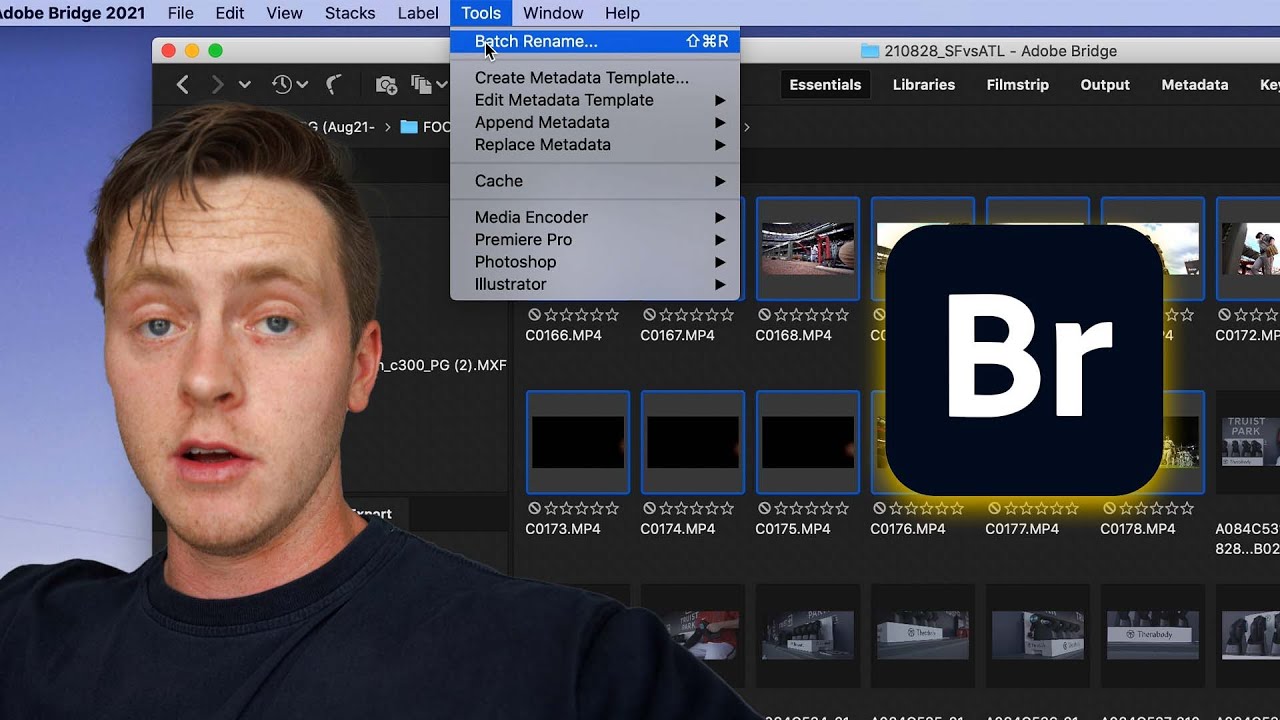This screenshot has height=720, width=1280.
Task: Expand the Edit Metadata Template submenu
Action: click(719, 100)
